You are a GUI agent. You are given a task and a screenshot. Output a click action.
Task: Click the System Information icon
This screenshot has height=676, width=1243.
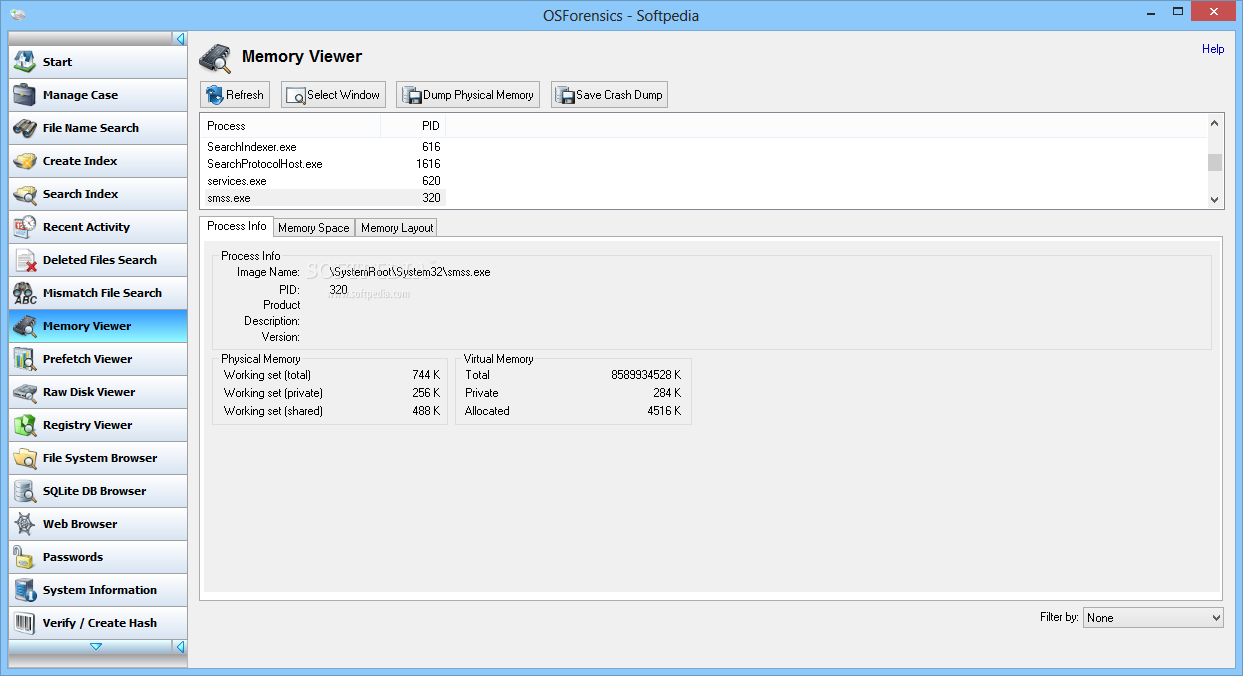tap(25, 590)
